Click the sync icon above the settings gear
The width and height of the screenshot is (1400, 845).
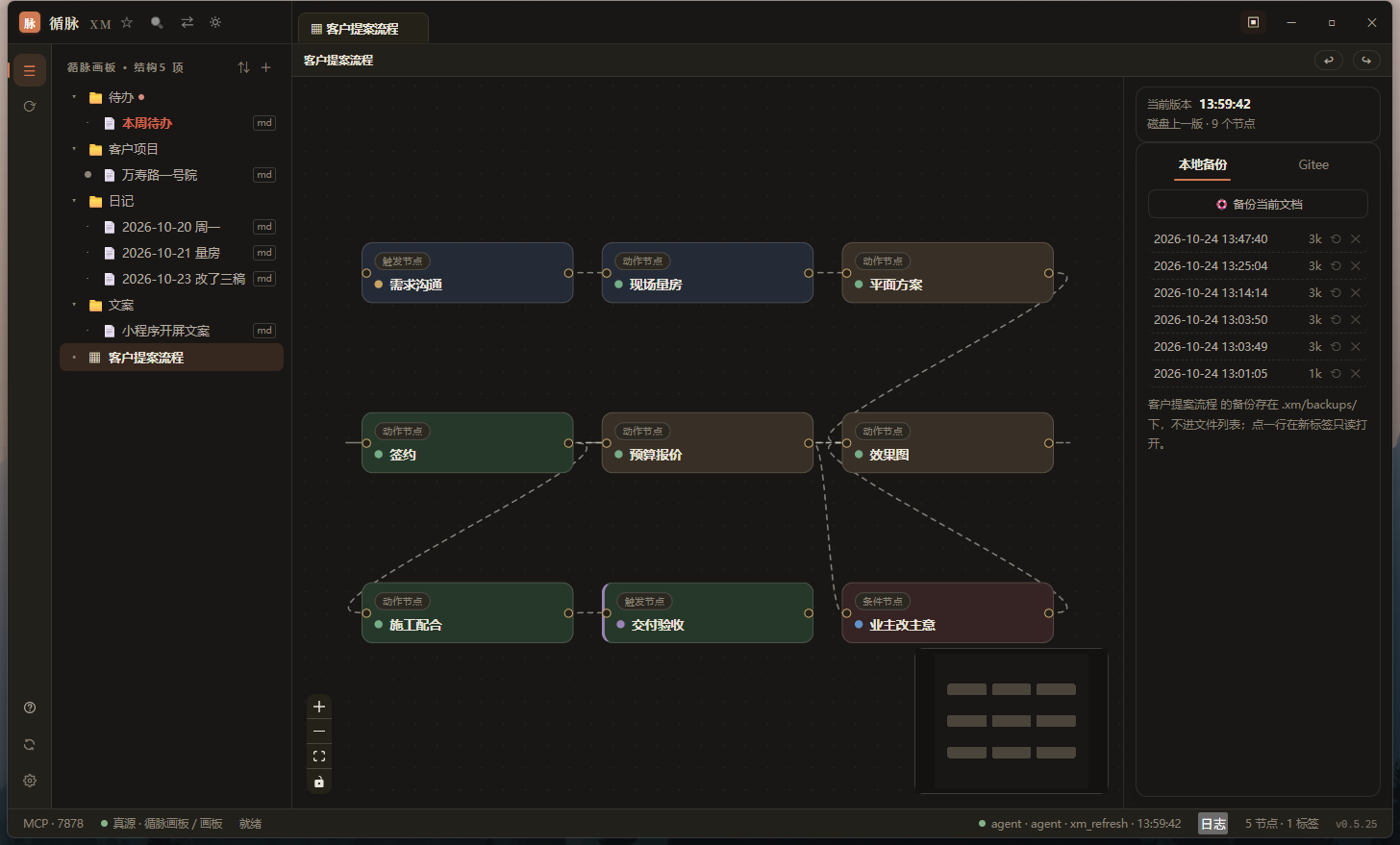pos(30,744)
